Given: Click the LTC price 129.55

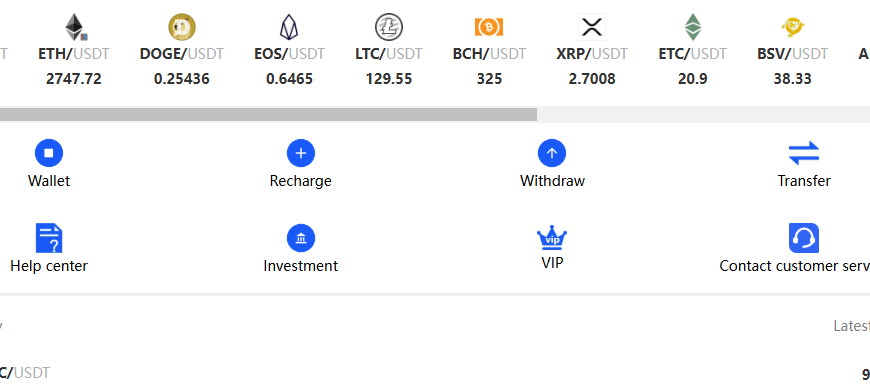Looking at the screenshot, I should click(389, 79).
